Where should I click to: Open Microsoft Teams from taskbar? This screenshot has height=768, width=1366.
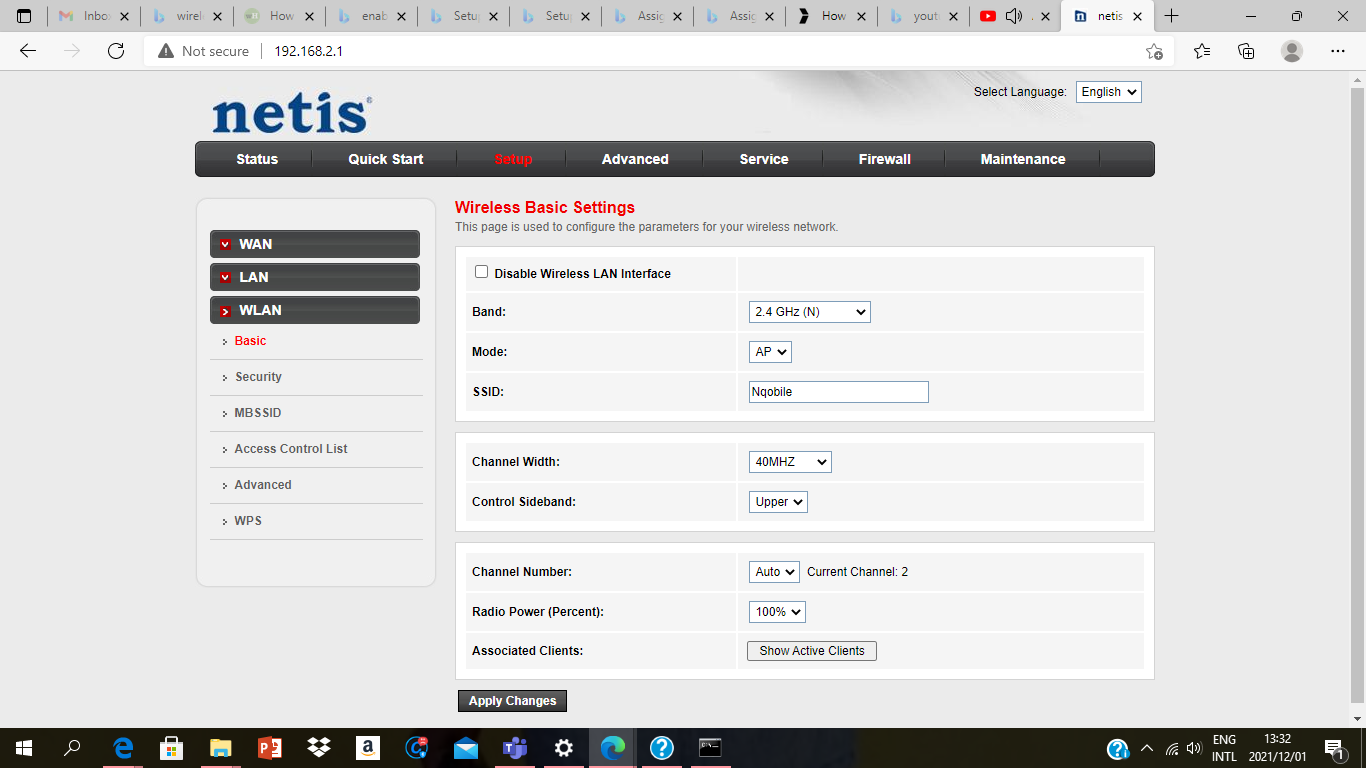point(515,747)
